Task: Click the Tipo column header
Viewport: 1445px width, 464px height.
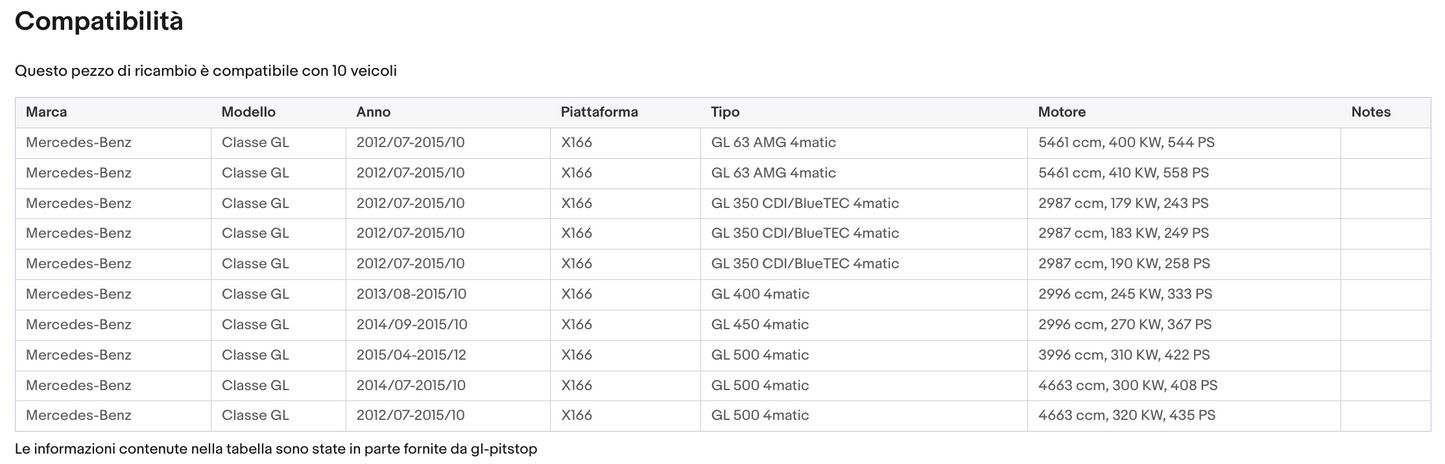Action: click(x=725, y=112)
